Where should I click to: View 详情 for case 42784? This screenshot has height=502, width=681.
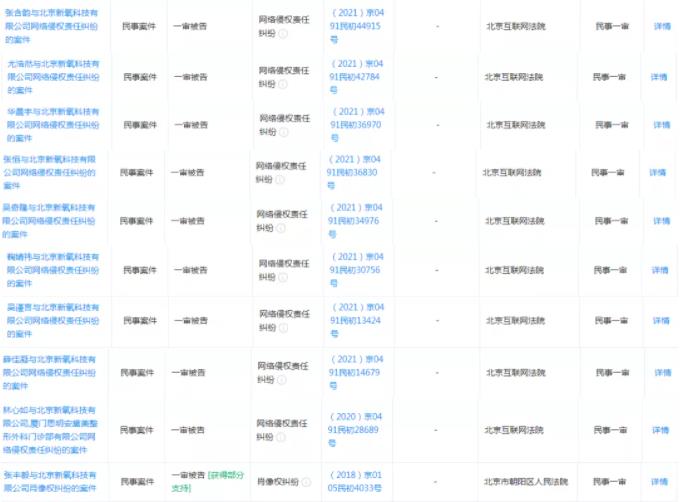pyautogui.click(x=659, y=77)
